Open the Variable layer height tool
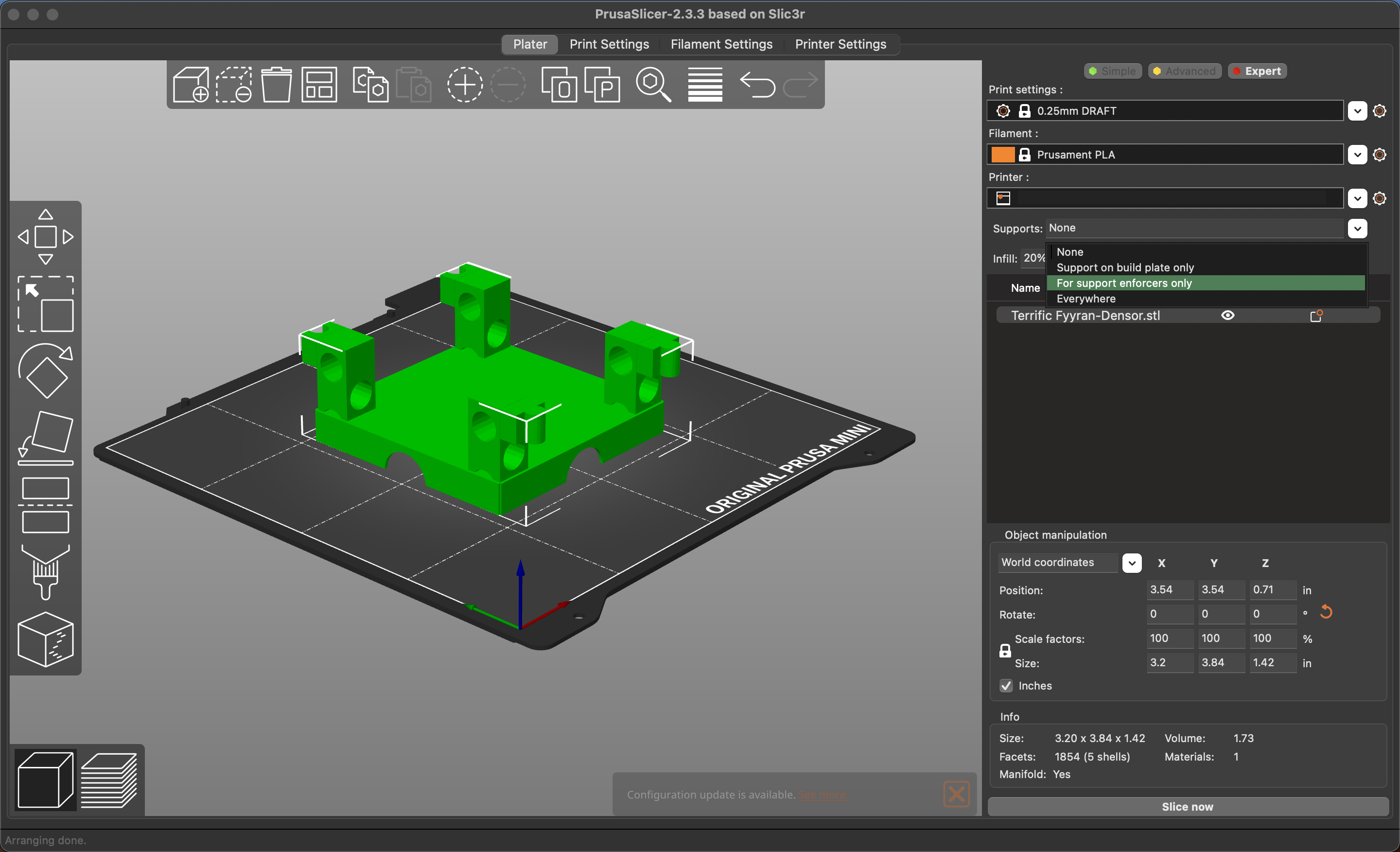 [x=704, y=84]
